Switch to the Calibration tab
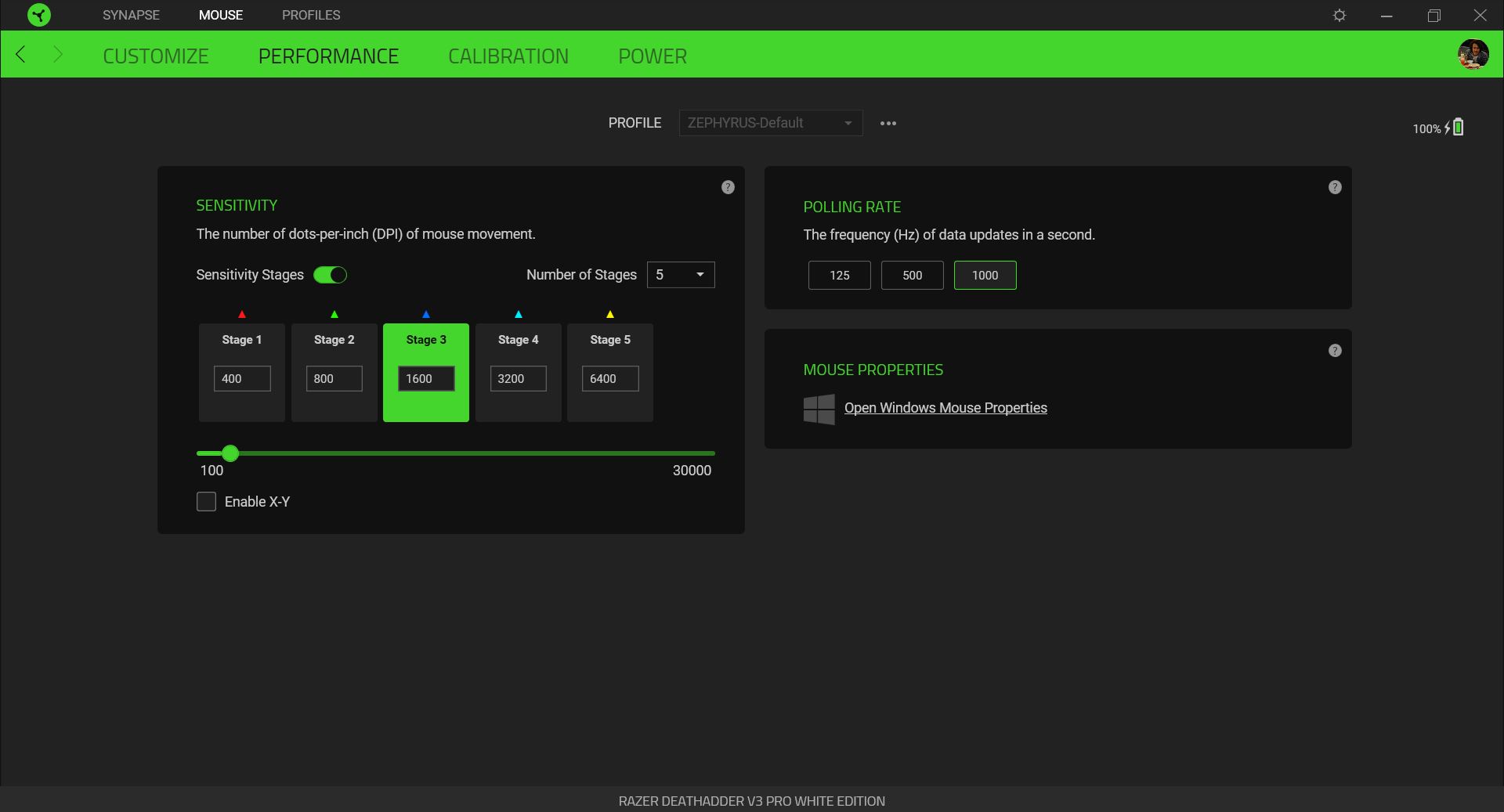The image size is (1504, 812). pos(508,55)
